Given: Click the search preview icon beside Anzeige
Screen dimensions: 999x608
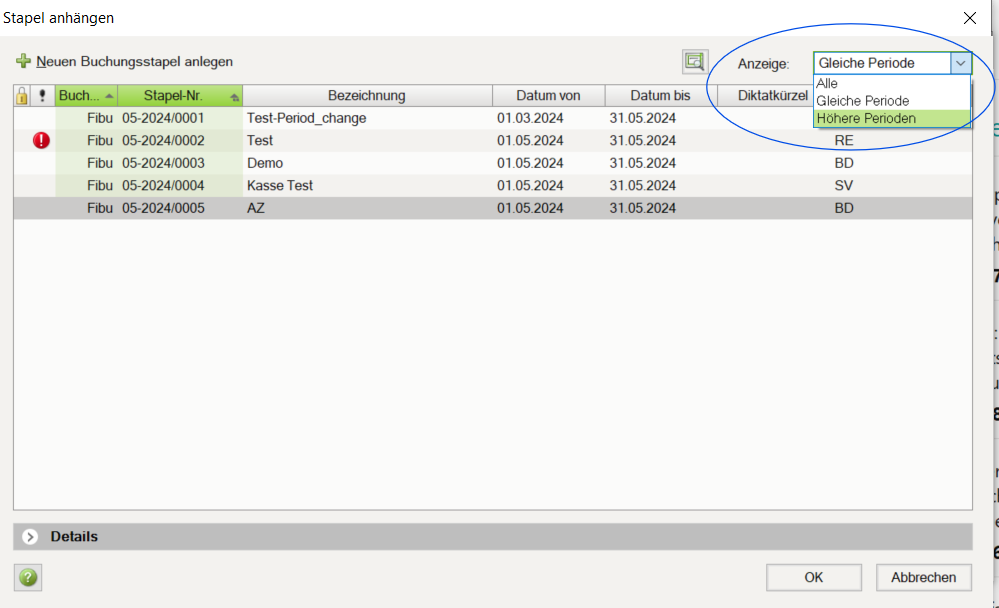Looking at the screenshot, I should coord(694,62).
